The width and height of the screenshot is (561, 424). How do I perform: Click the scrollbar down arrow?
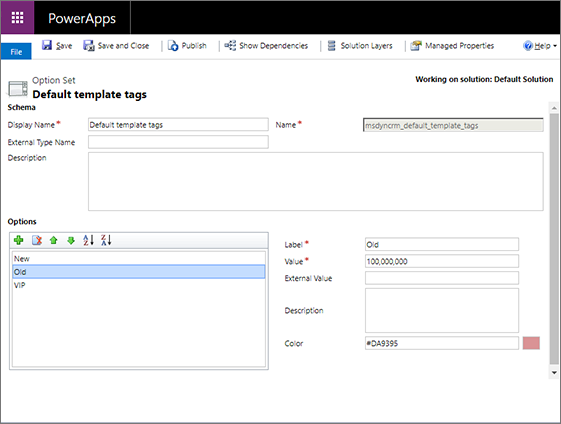coord(554,372)
